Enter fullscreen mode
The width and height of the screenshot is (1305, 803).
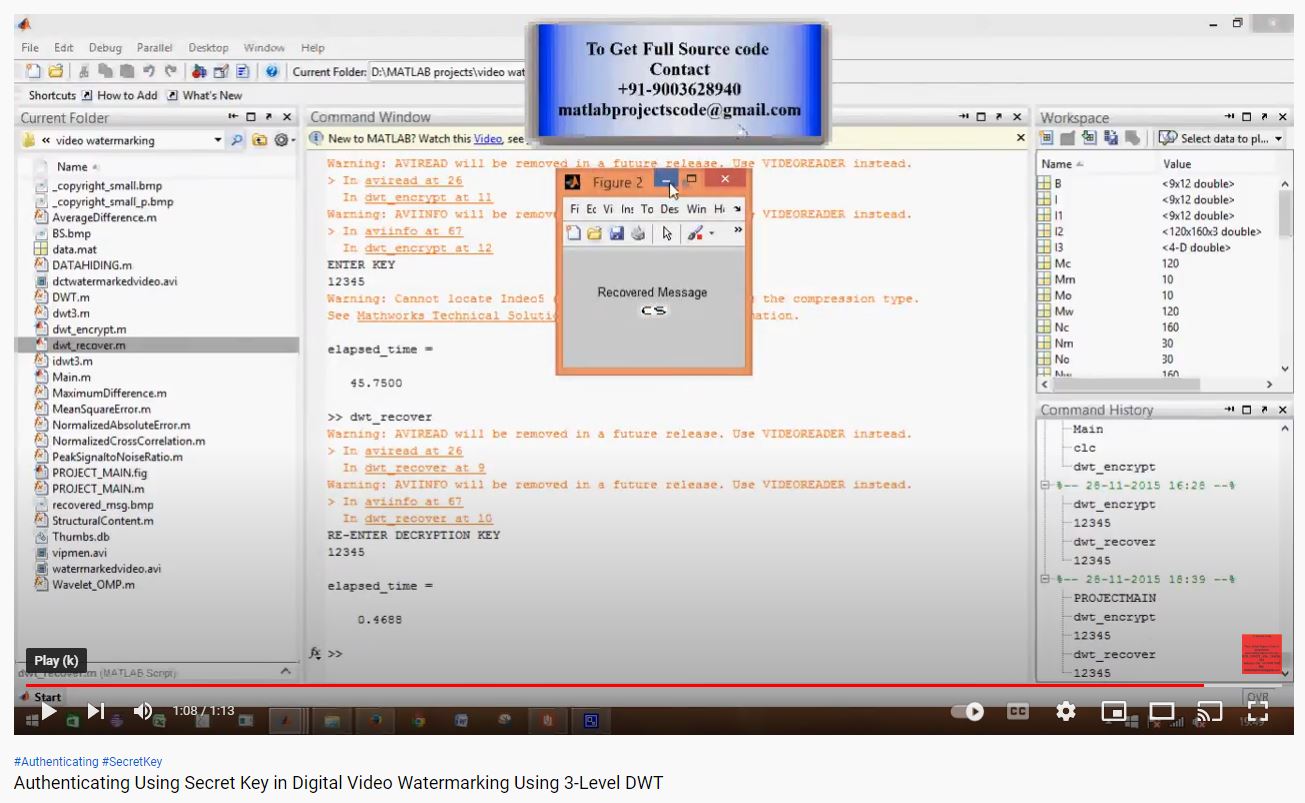pyautogui.click(x=1258, y=711)
